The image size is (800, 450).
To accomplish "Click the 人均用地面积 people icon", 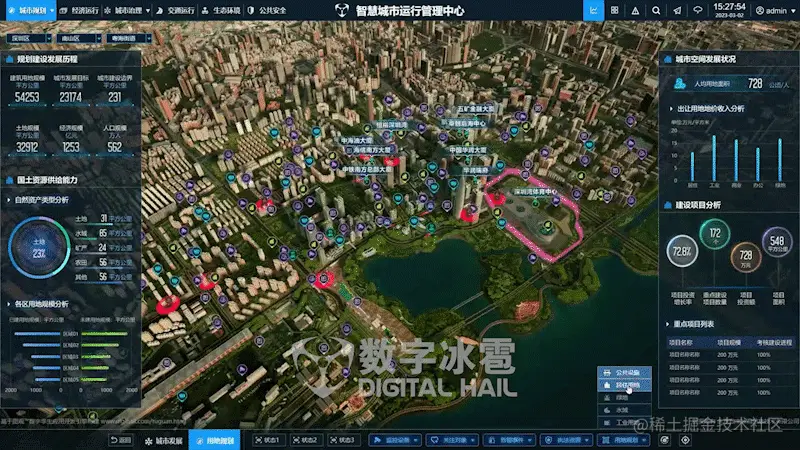I will coord(680,84).
